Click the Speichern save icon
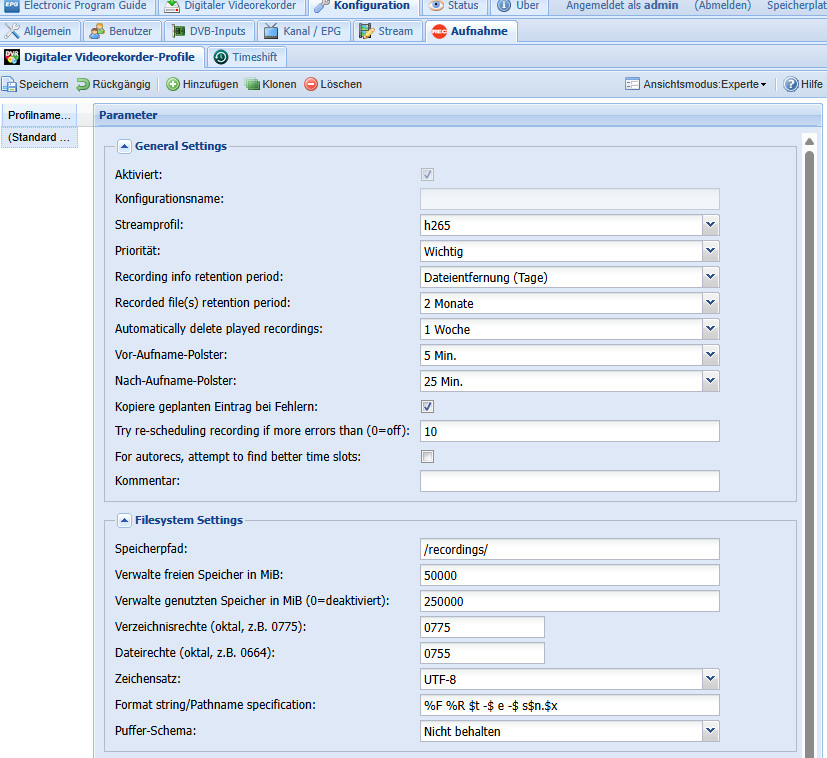The height and width of the screenshot is (758, 827). (9, 85)
